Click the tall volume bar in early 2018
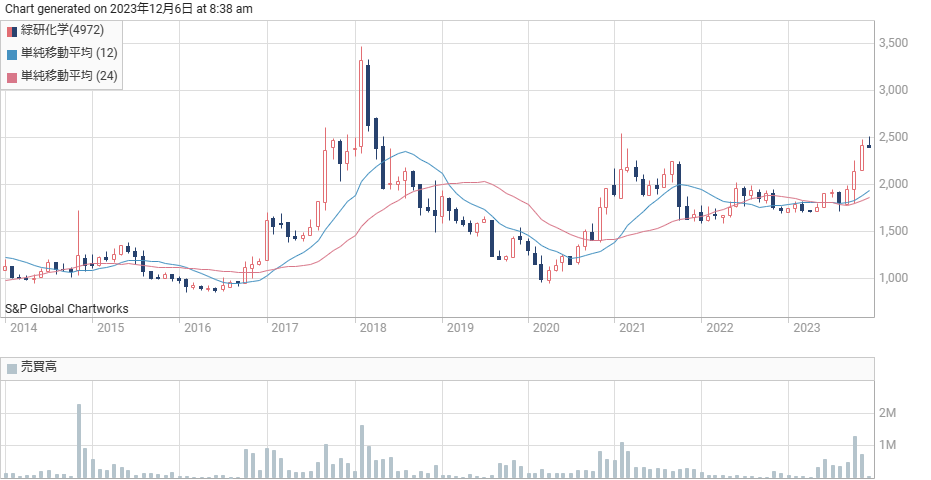This screenshot has height=480, width=931. (x=362, y=451)
